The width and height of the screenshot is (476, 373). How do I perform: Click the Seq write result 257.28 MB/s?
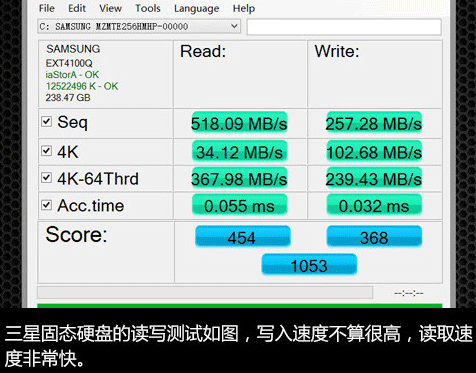(x=374, y=123)
